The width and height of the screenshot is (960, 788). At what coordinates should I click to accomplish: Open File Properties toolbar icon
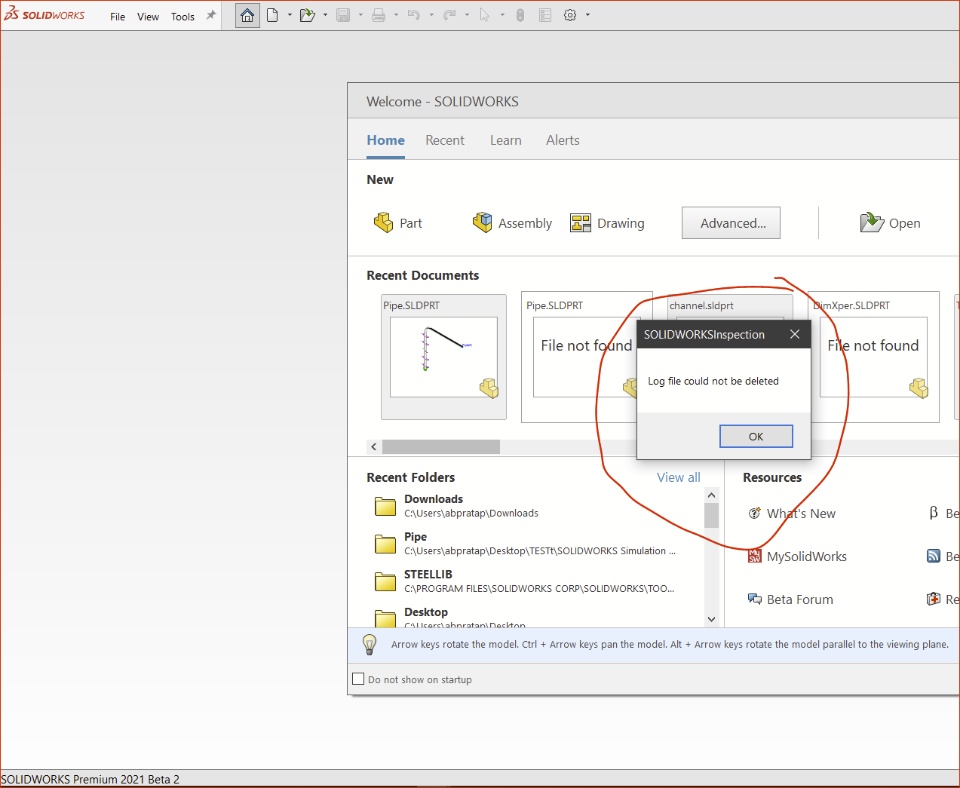tap(545, 15)
